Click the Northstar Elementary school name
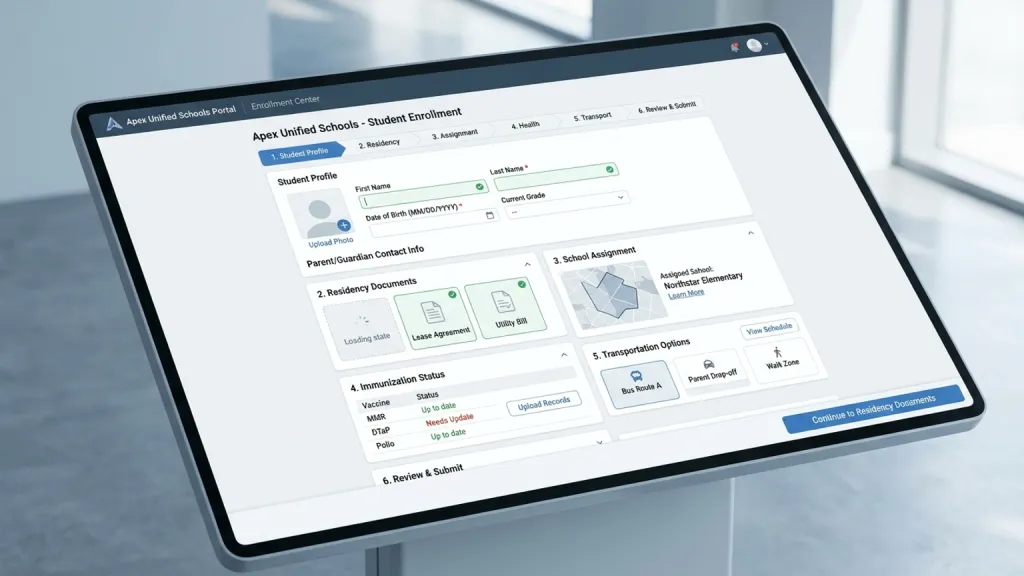Screen dimensions: 1024x576 coord(703,281)
